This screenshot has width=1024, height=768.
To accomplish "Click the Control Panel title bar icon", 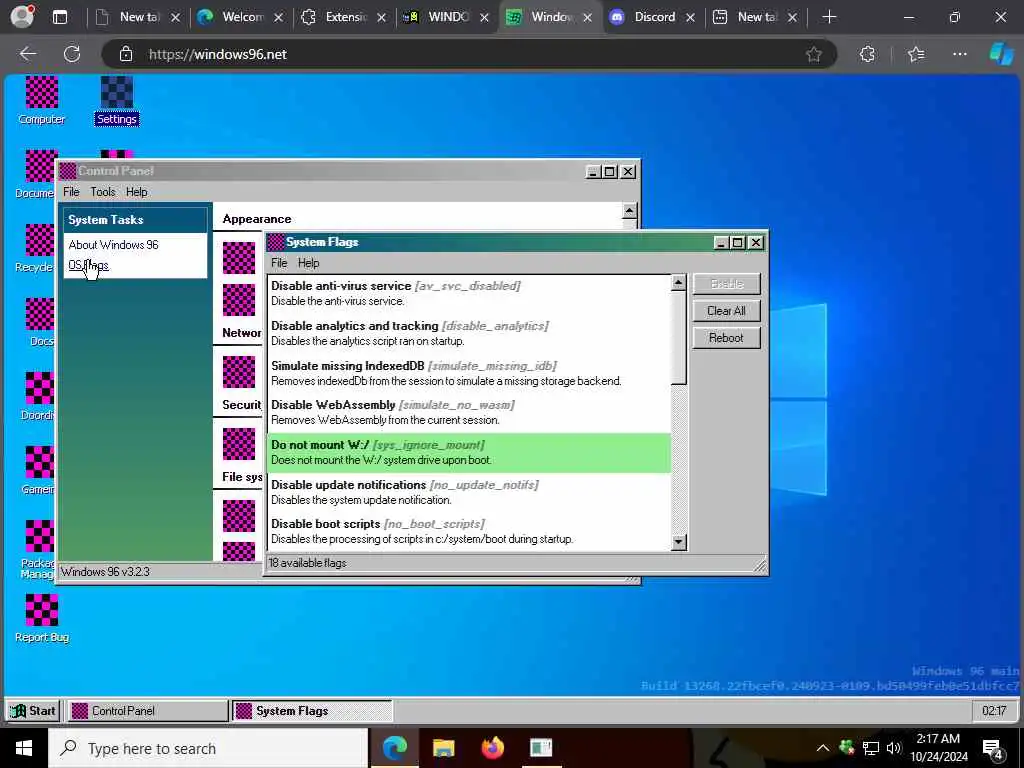I will click(68, 171).
